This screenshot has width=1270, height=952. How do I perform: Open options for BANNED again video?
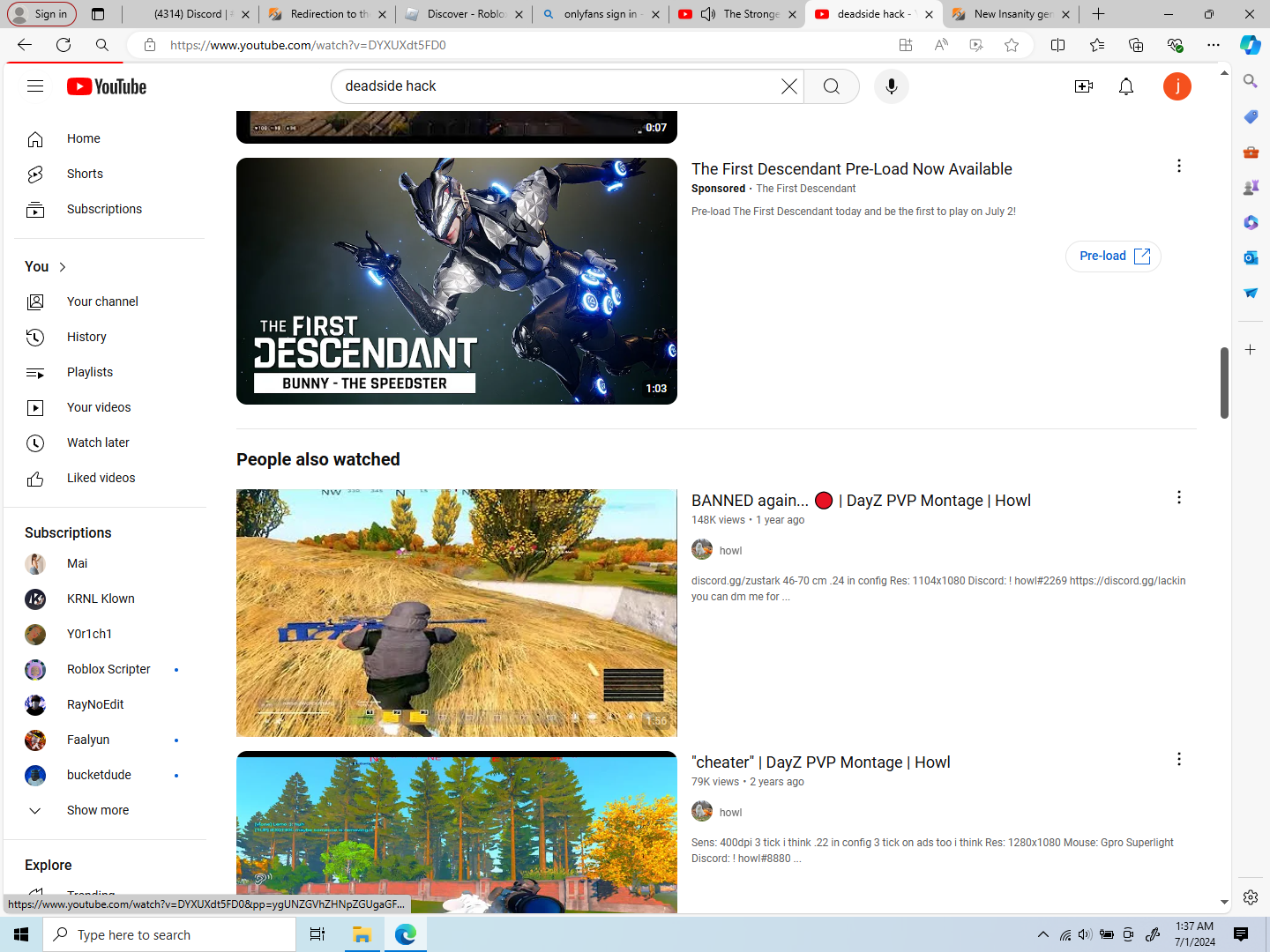[x=1179, y=498]
